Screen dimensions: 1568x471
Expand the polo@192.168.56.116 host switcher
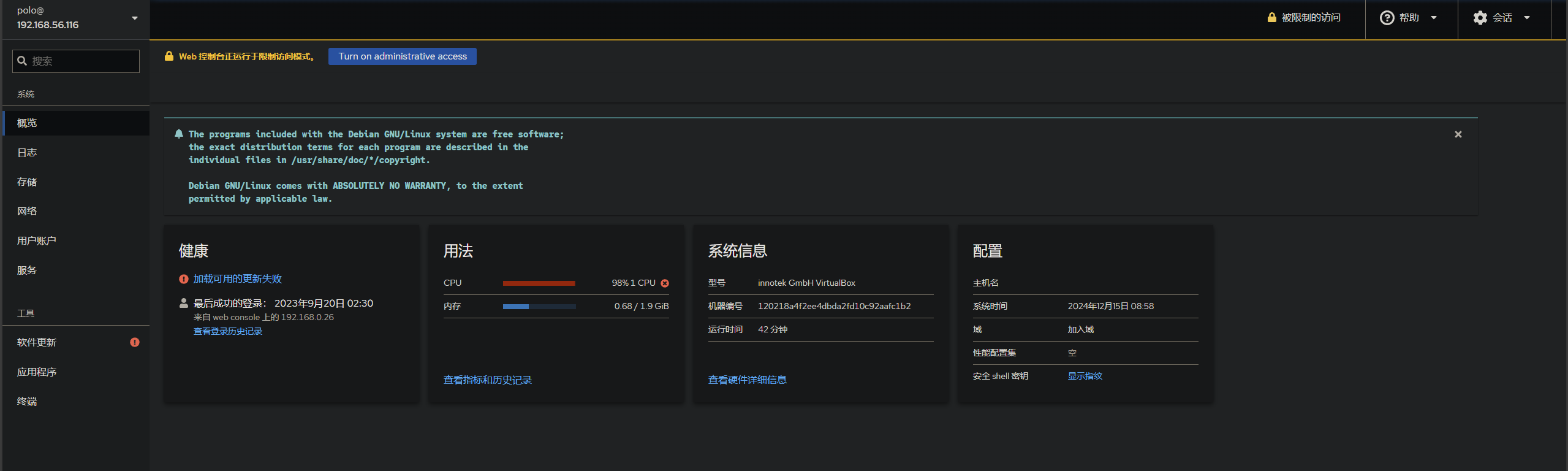click(x=135, y=18)
